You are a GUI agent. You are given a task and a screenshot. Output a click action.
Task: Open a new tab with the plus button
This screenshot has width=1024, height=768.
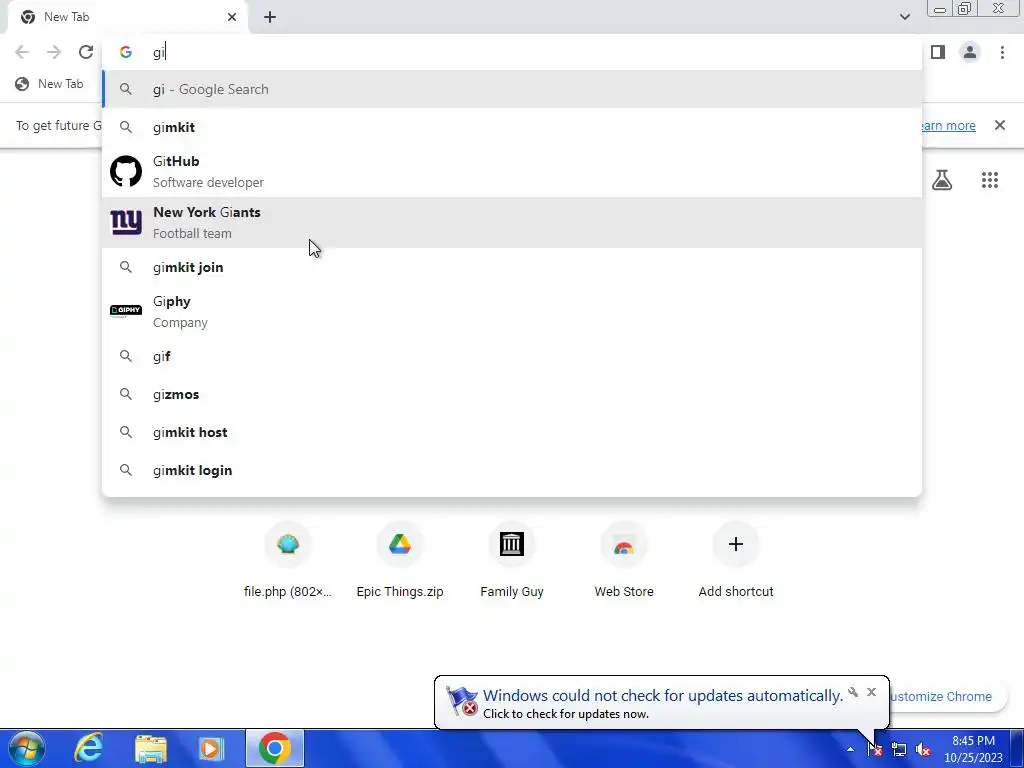tap(270, 17)
